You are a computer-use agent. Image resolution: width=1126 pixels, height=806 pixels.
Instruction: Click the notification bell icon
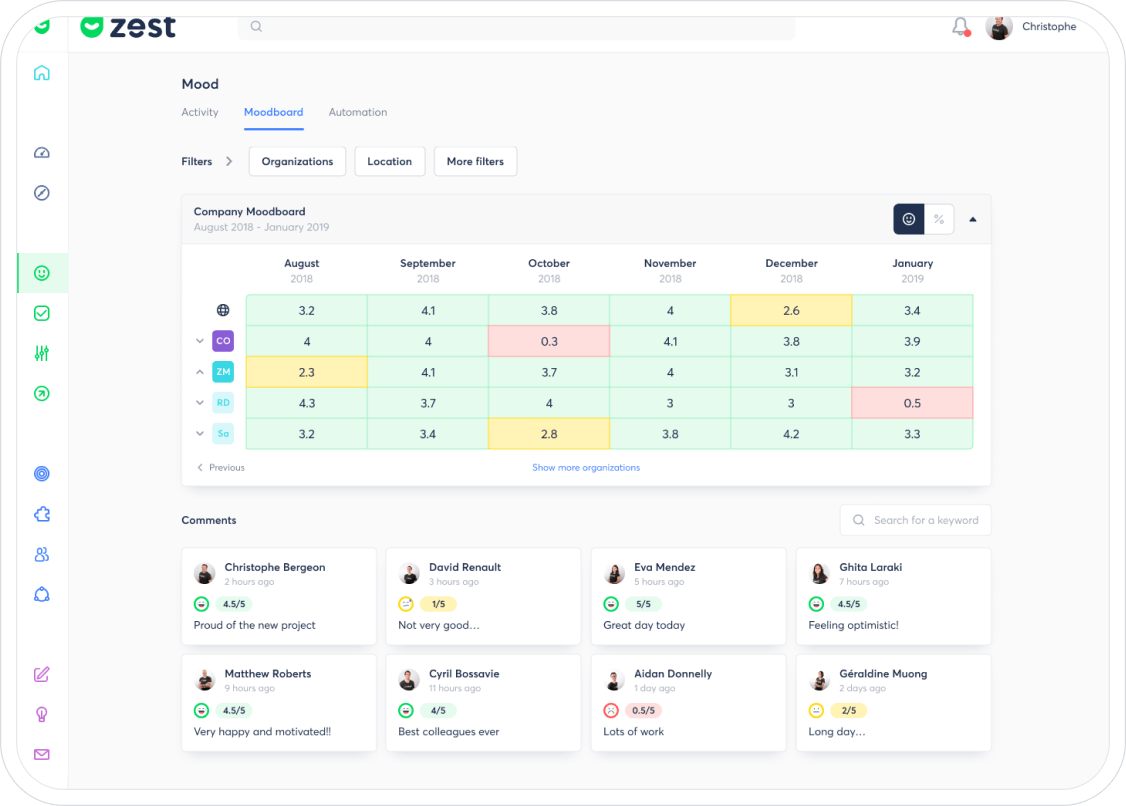pos(960,27)
